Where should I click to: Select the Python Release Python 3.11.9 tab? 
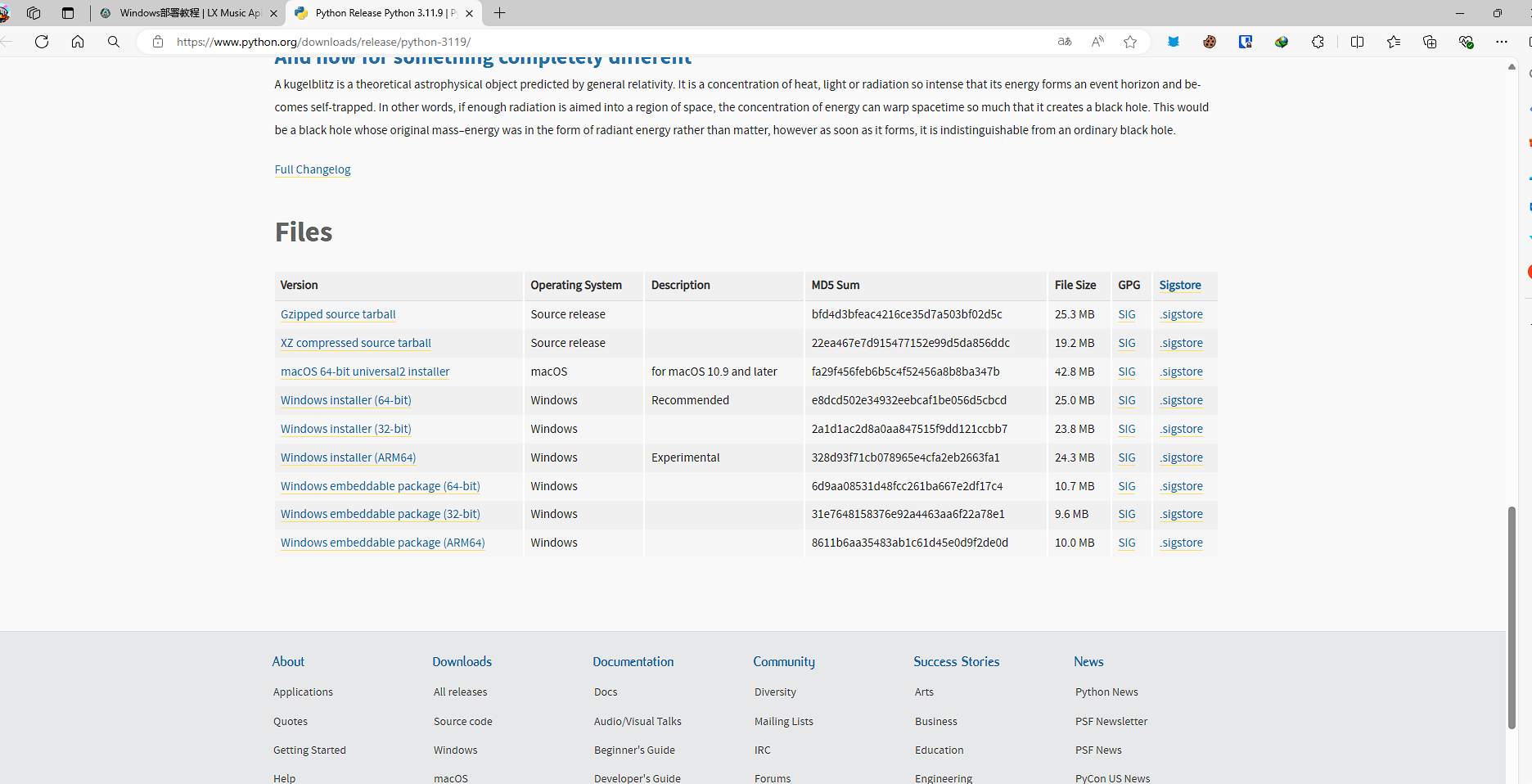pos(384,13)
